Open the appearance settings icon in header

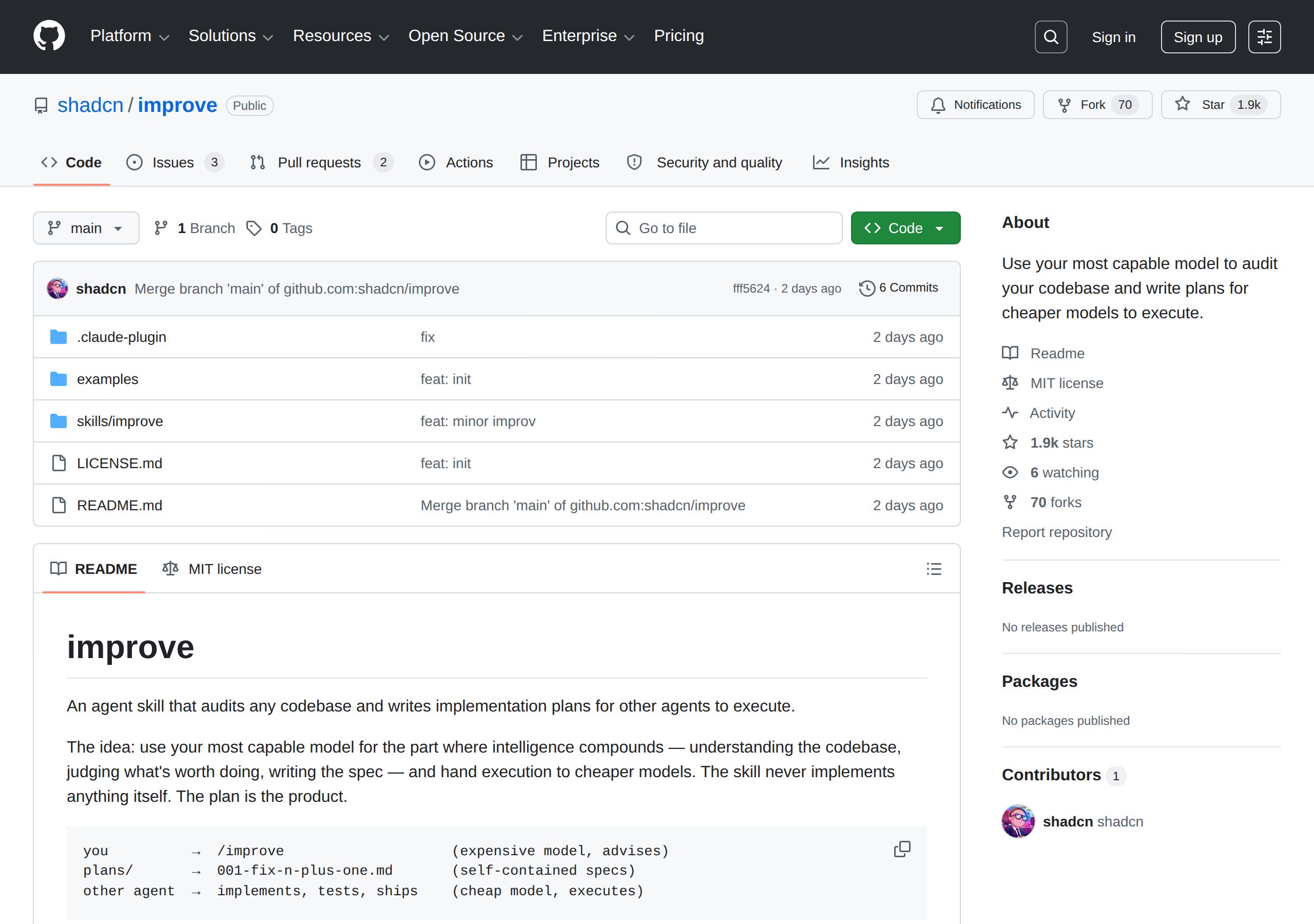(x=1264, y=37)
